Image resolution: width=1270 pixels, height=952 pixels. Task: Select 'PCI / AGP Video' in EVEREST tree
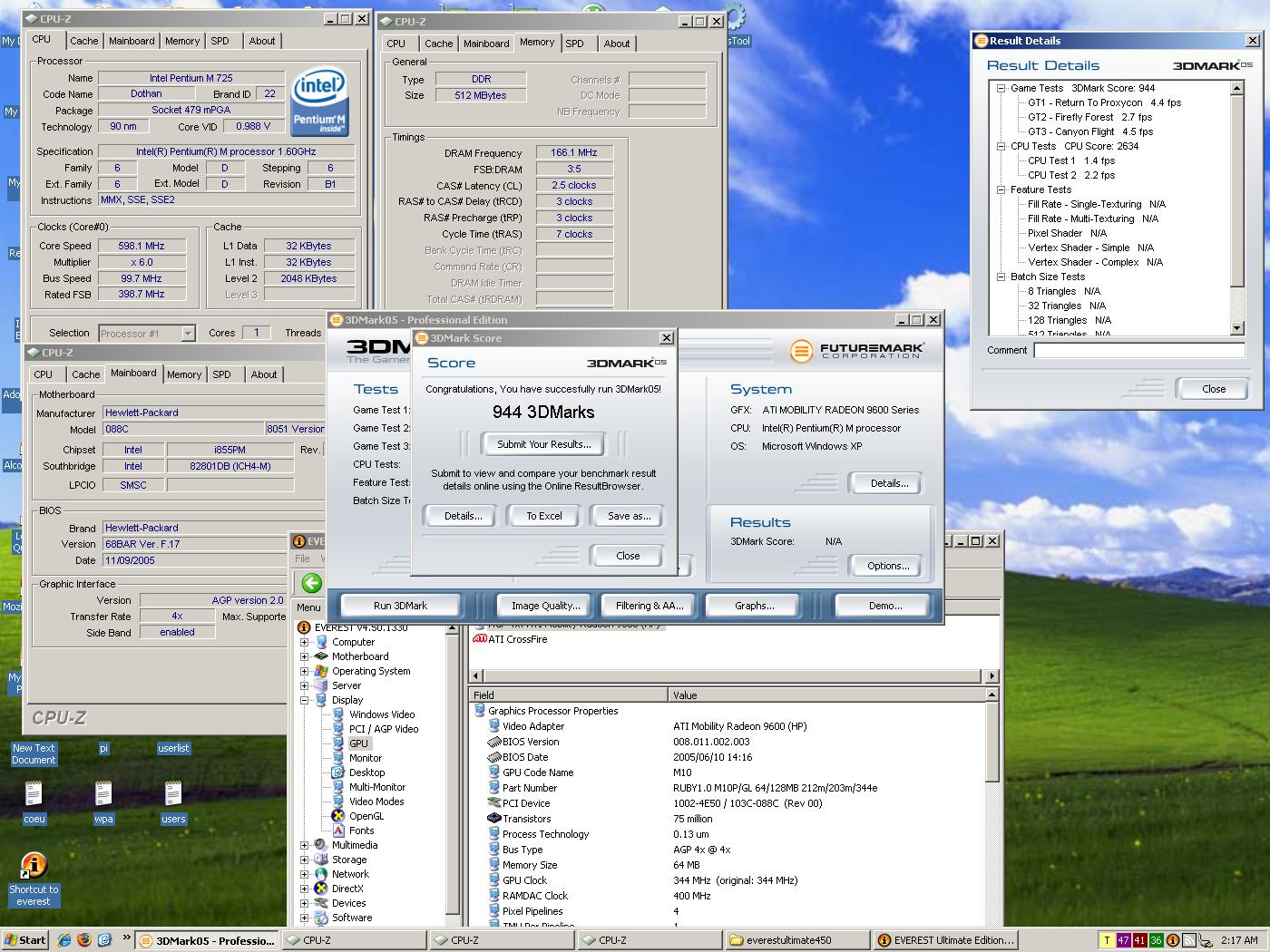click(384, 729)
